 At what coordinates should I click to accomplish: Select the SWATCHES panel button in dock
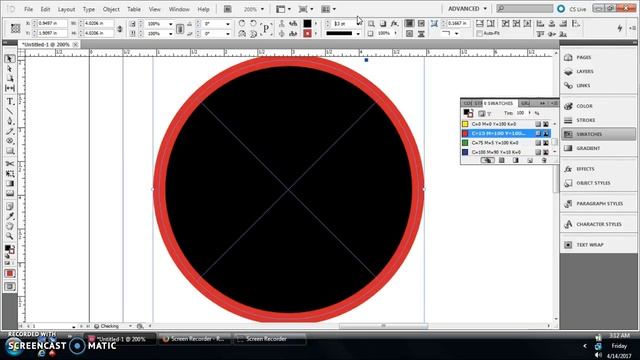(598, 134)
